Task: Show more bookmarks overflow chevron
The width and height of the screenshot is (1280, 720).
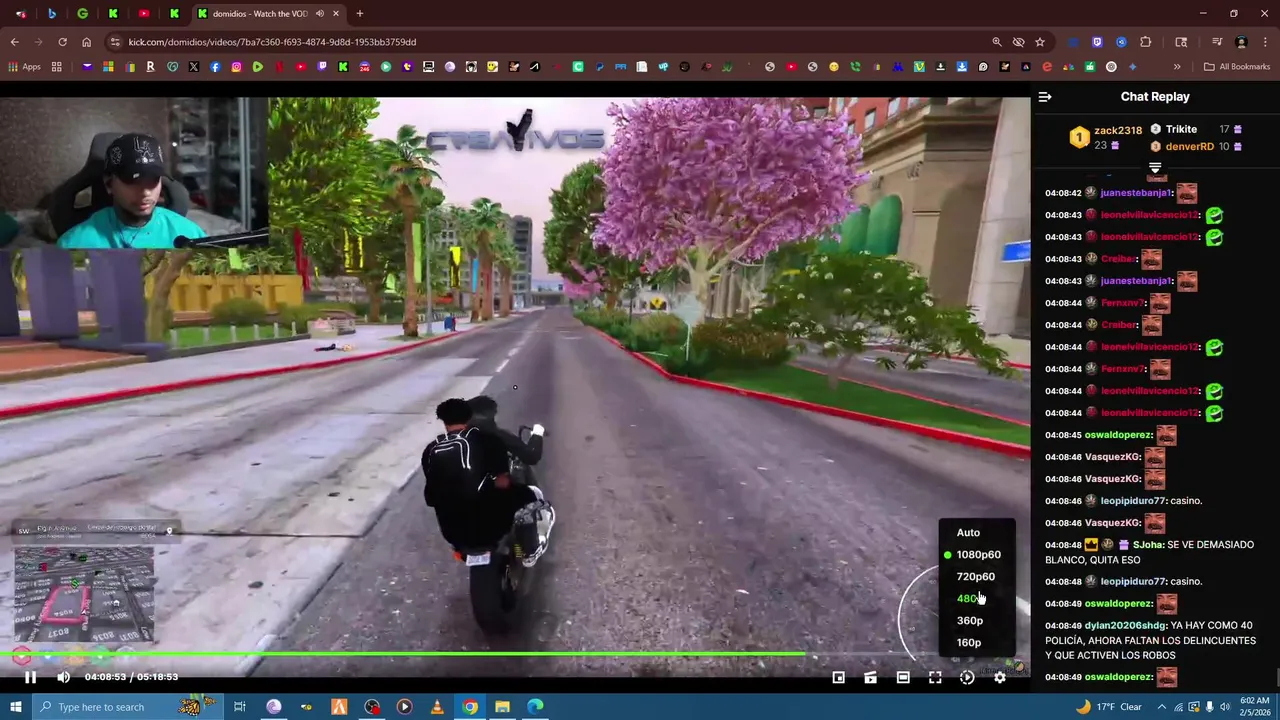Action: click(1177, 67)
